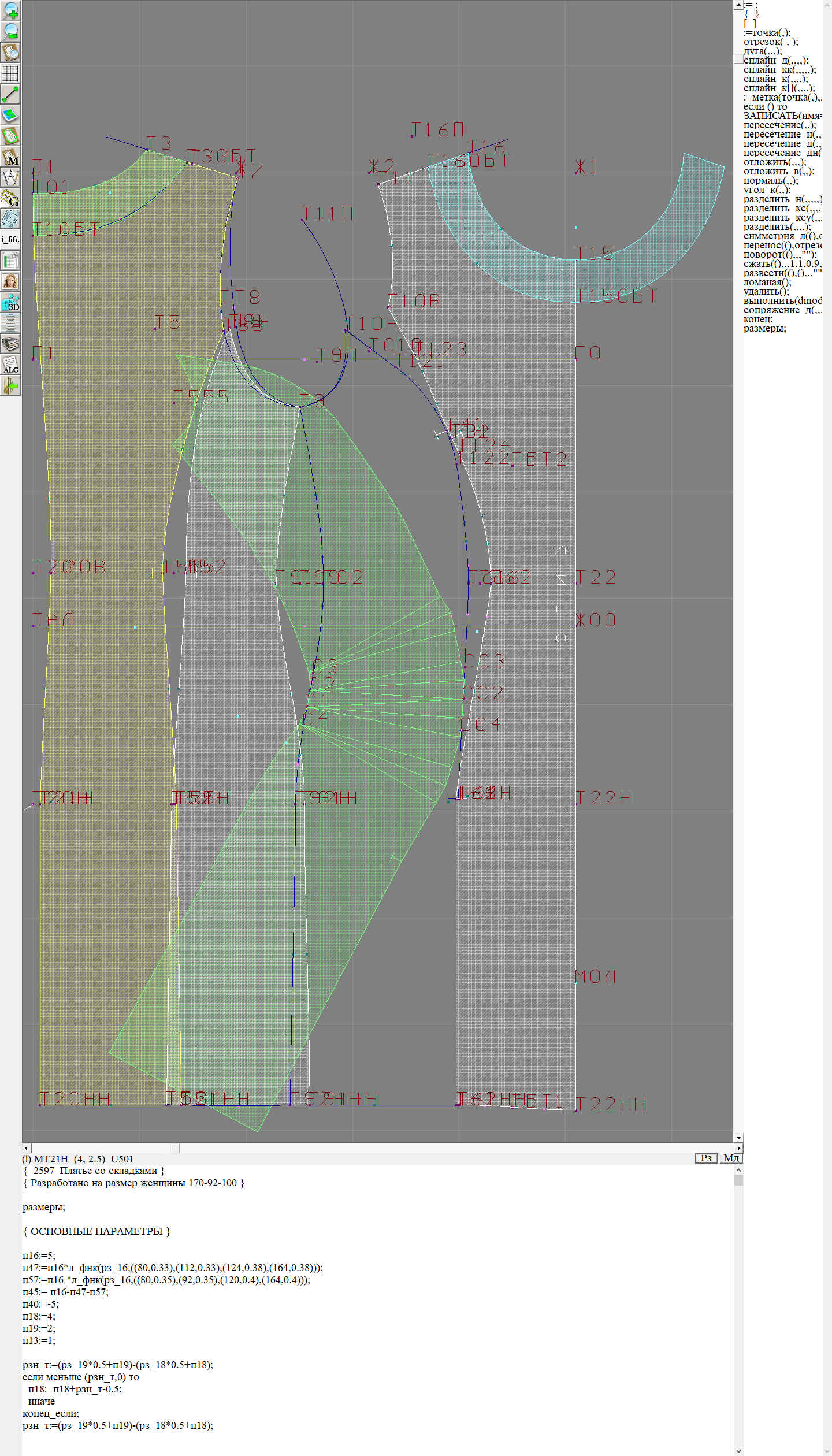Toggle the grid display icon
This screenshot has height=1456, width=832.
click(x=10, y=73)
